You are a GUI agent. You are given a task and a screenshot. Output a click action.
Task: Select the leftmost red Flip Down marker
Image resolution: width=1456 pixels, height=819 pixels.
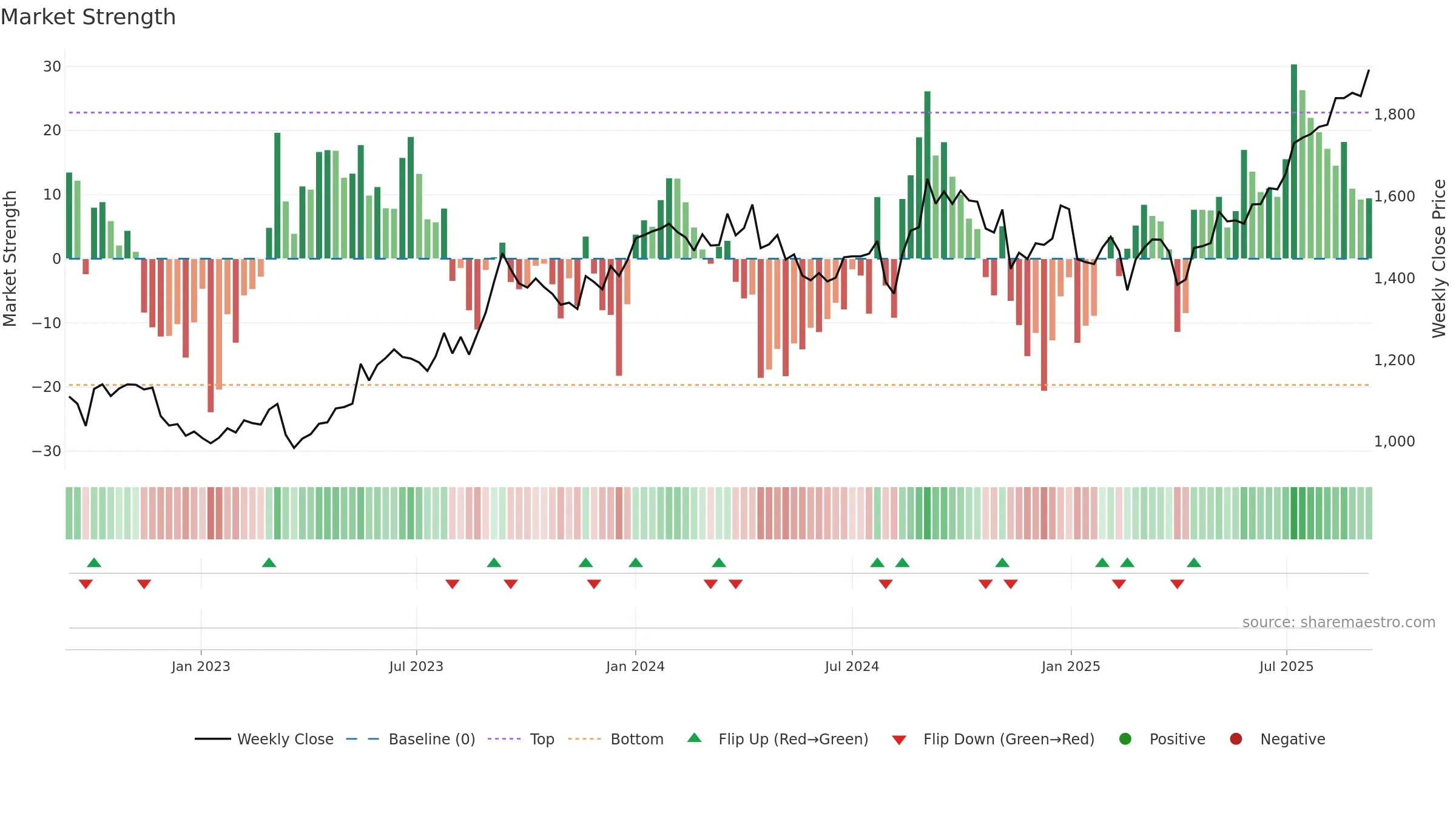[86, 584]
